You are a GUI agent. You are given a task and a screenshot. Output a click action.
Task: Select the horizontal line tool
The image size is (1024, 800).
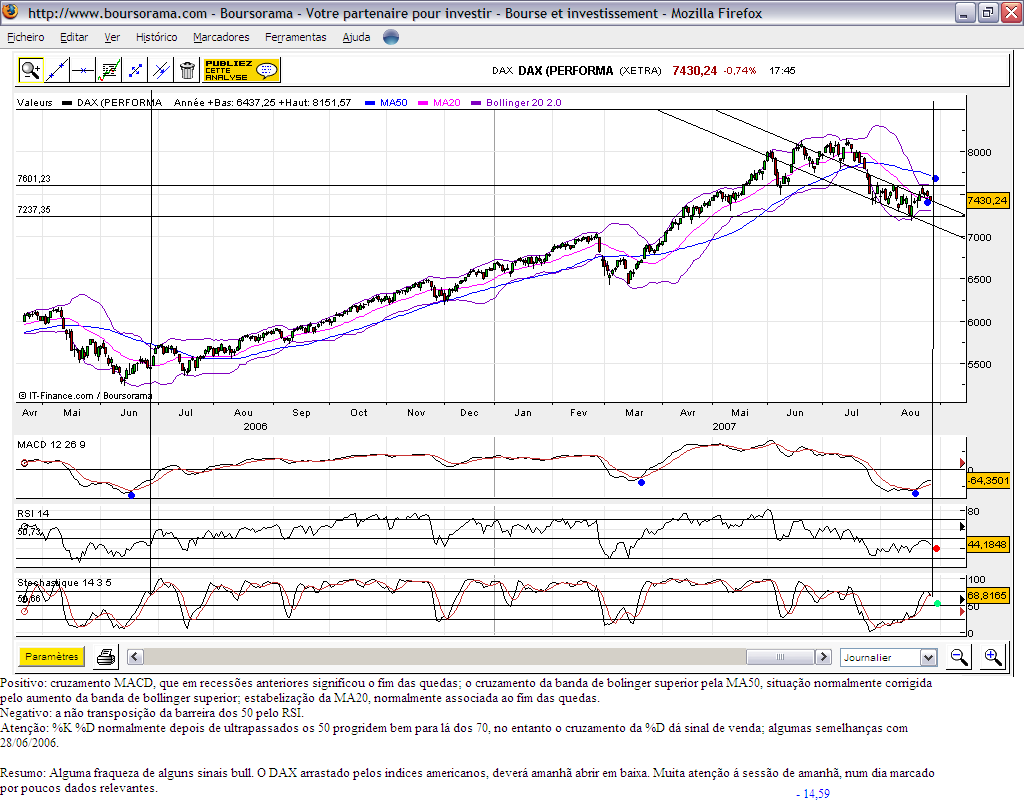(83, 70)
